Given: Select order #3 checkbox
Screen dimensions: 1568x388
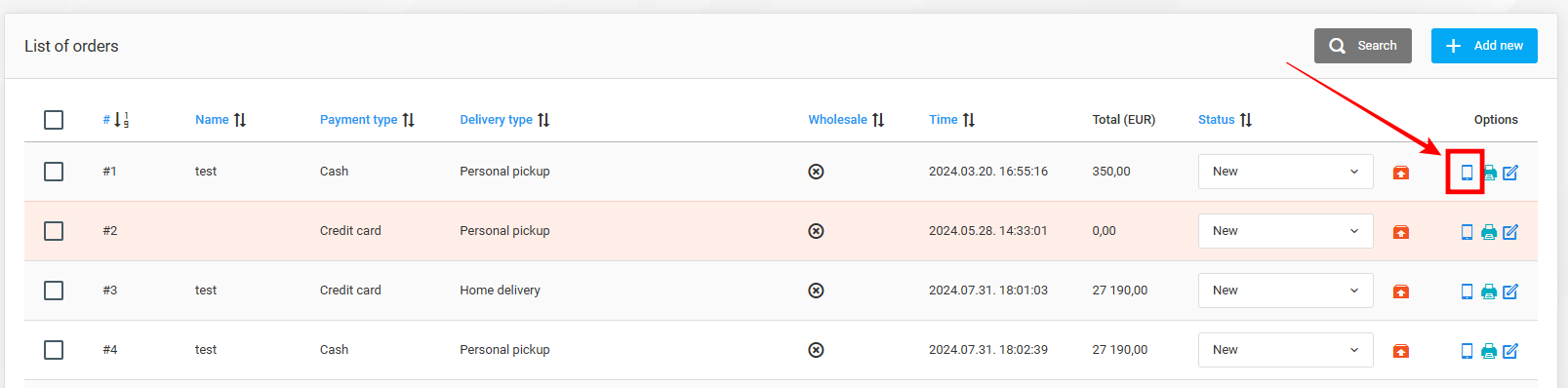Looking at the screenshot, I should (x=54, y=291).
